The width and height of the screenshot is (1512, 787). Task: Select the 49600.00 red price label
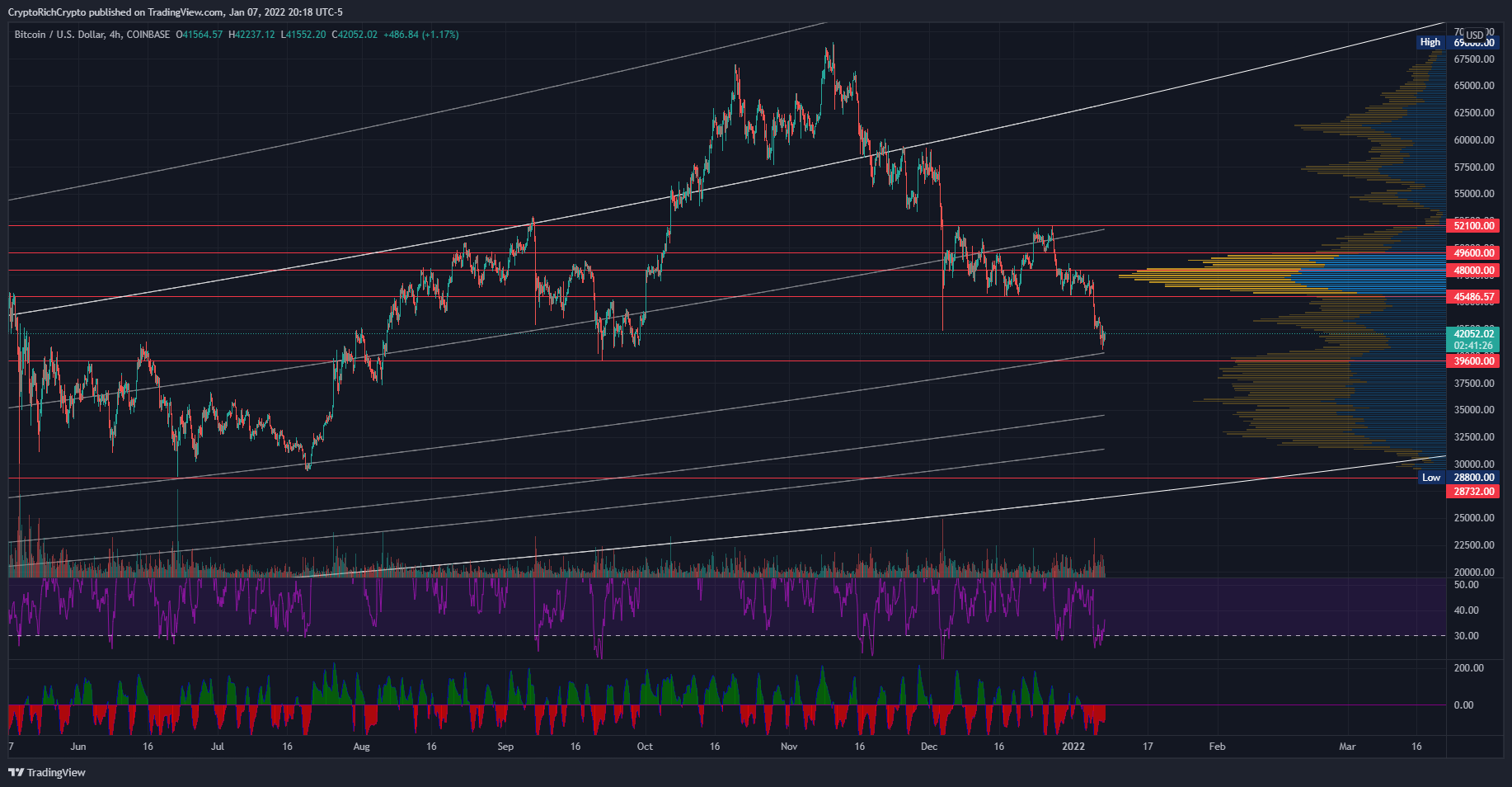point(1473,253)
